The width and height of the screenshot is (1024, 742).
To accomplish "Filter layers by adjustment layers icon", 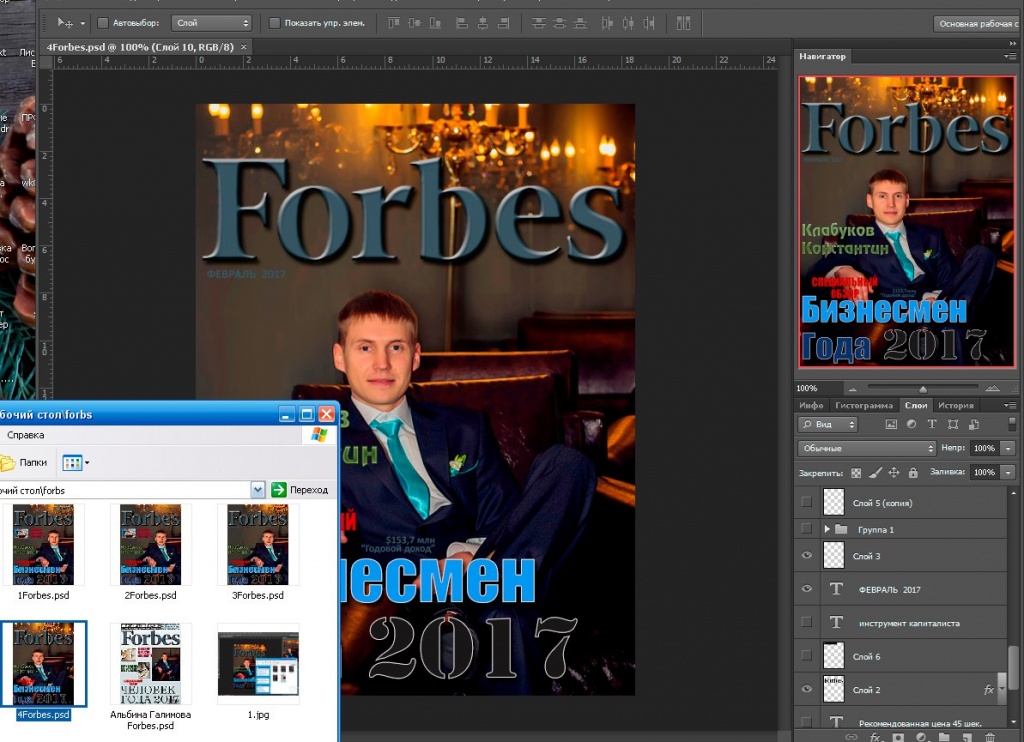I will coord(911,425).
